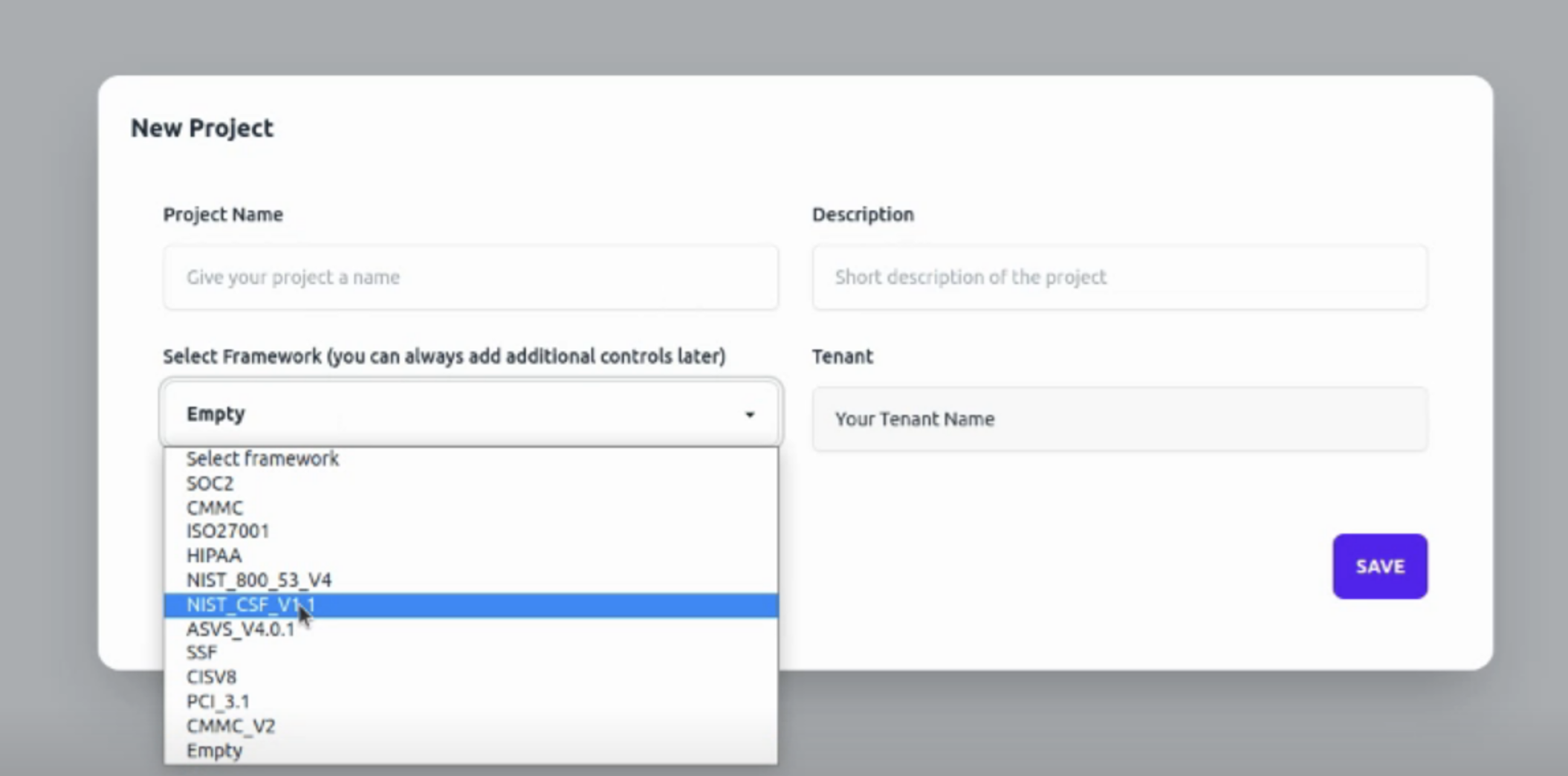The height and width of the screenshot is (776, 1568).
Task: Open the Select Framework combo box
Action: (x=470, y=413)
